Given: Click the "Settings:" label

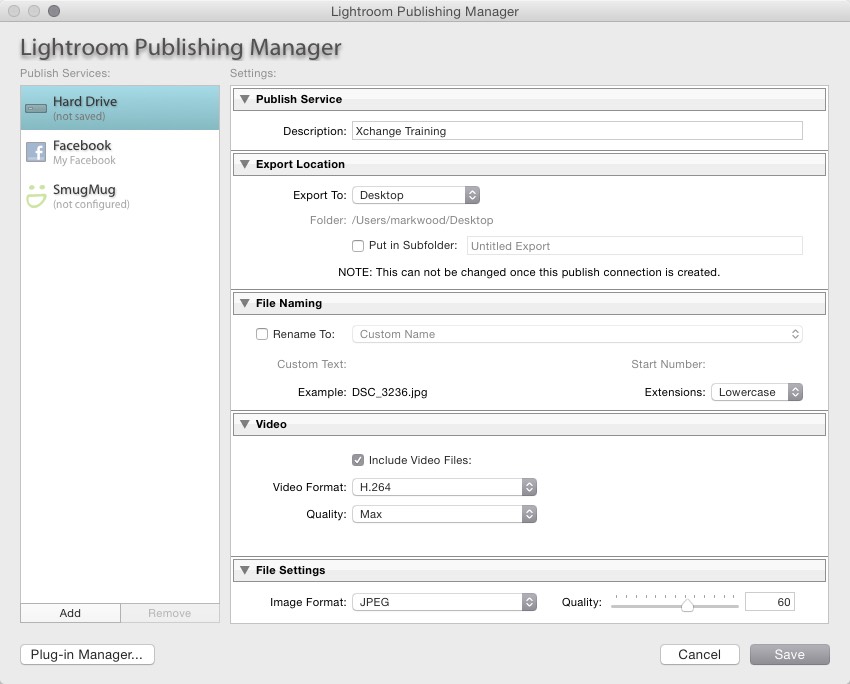Looking at the screenshot, I should point(253,73).
